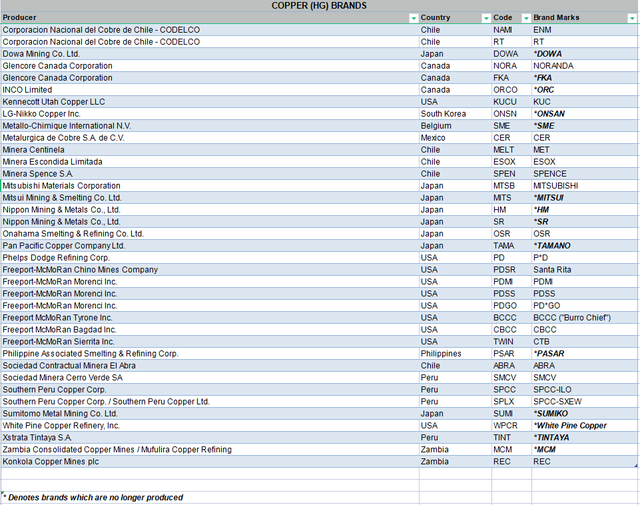Select the Kennecott Utah Copper LLC cell
Viewport: 640px width, 505px height.
210,102
